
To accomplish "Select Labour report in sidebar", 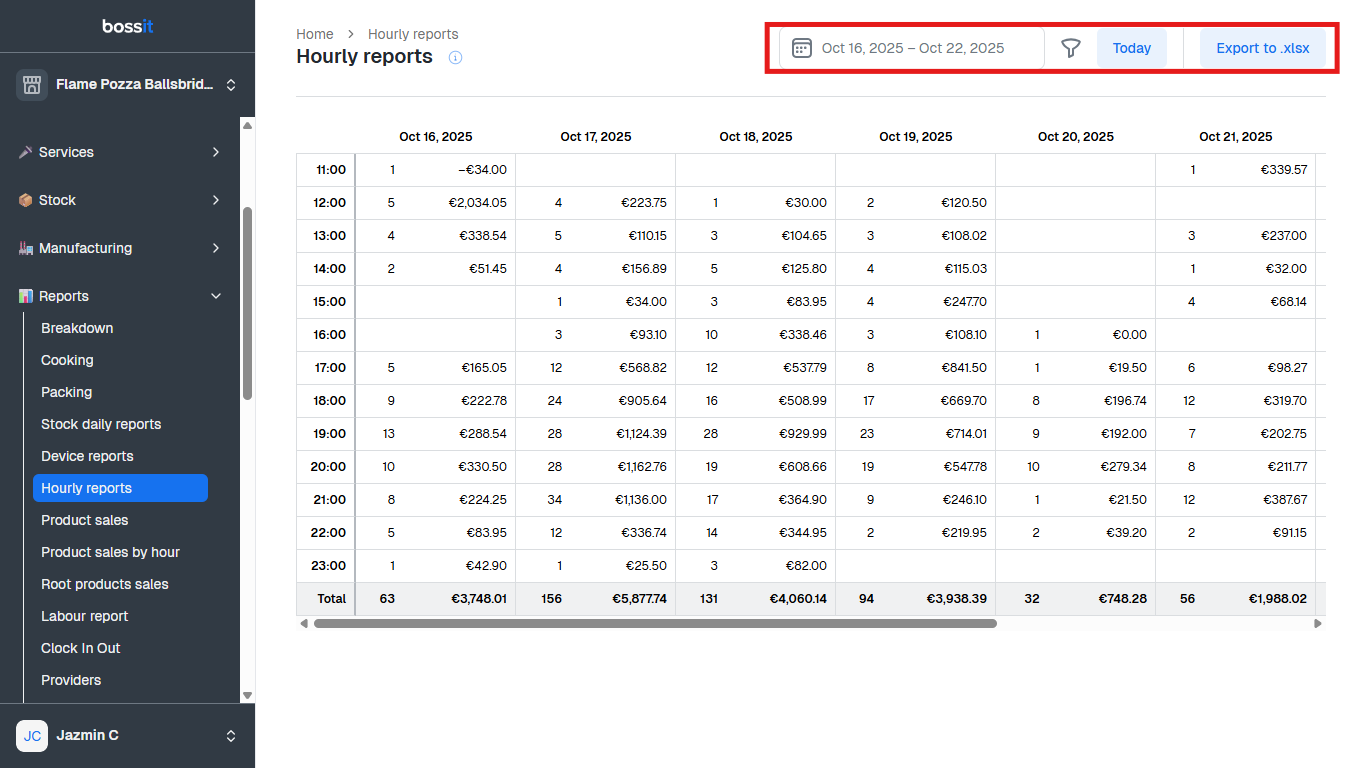I will [85, 616].
